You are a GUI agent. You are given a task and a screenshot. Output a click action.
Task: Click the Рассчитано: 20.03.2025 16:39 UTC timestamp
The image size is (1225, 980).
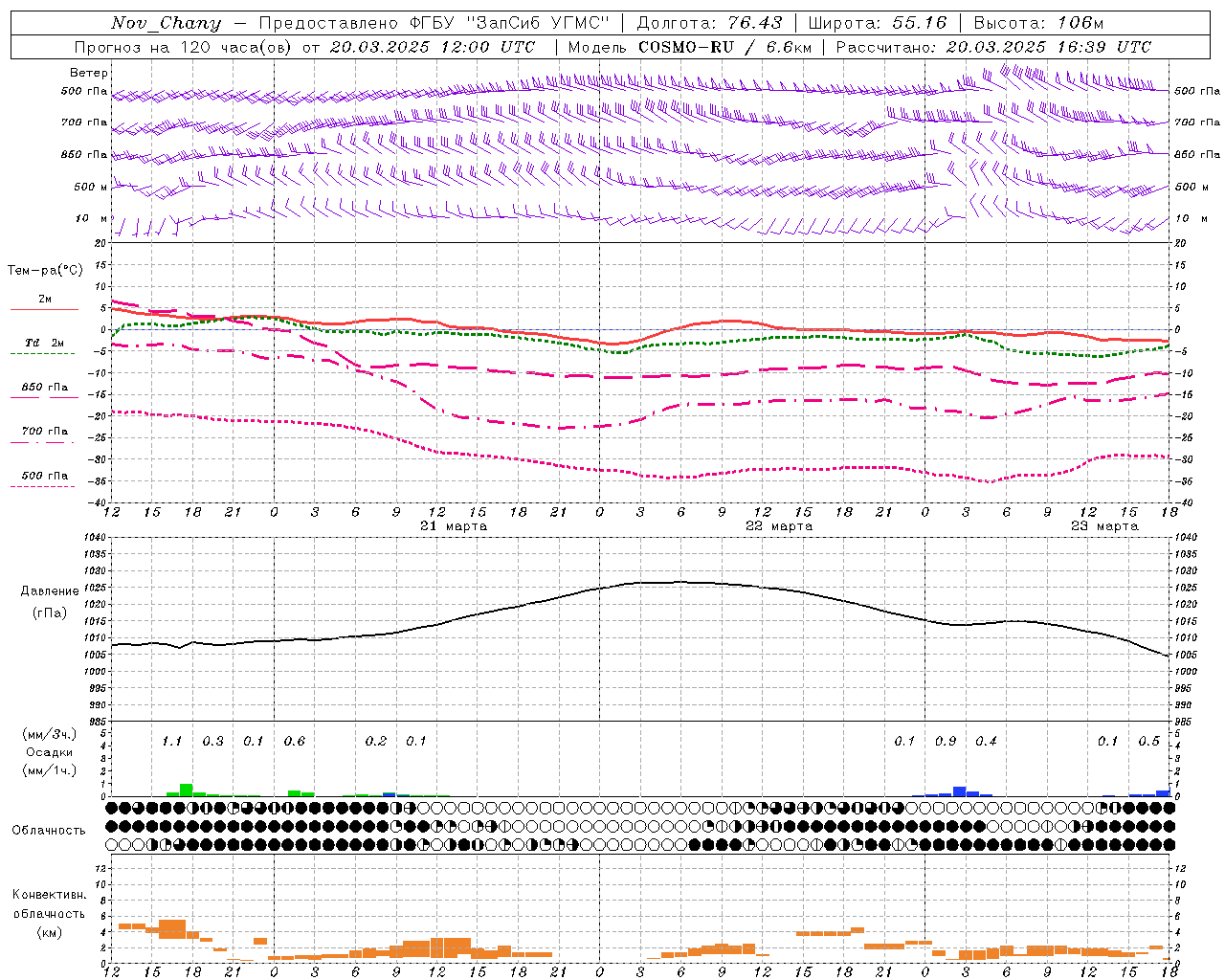[993, 47]
